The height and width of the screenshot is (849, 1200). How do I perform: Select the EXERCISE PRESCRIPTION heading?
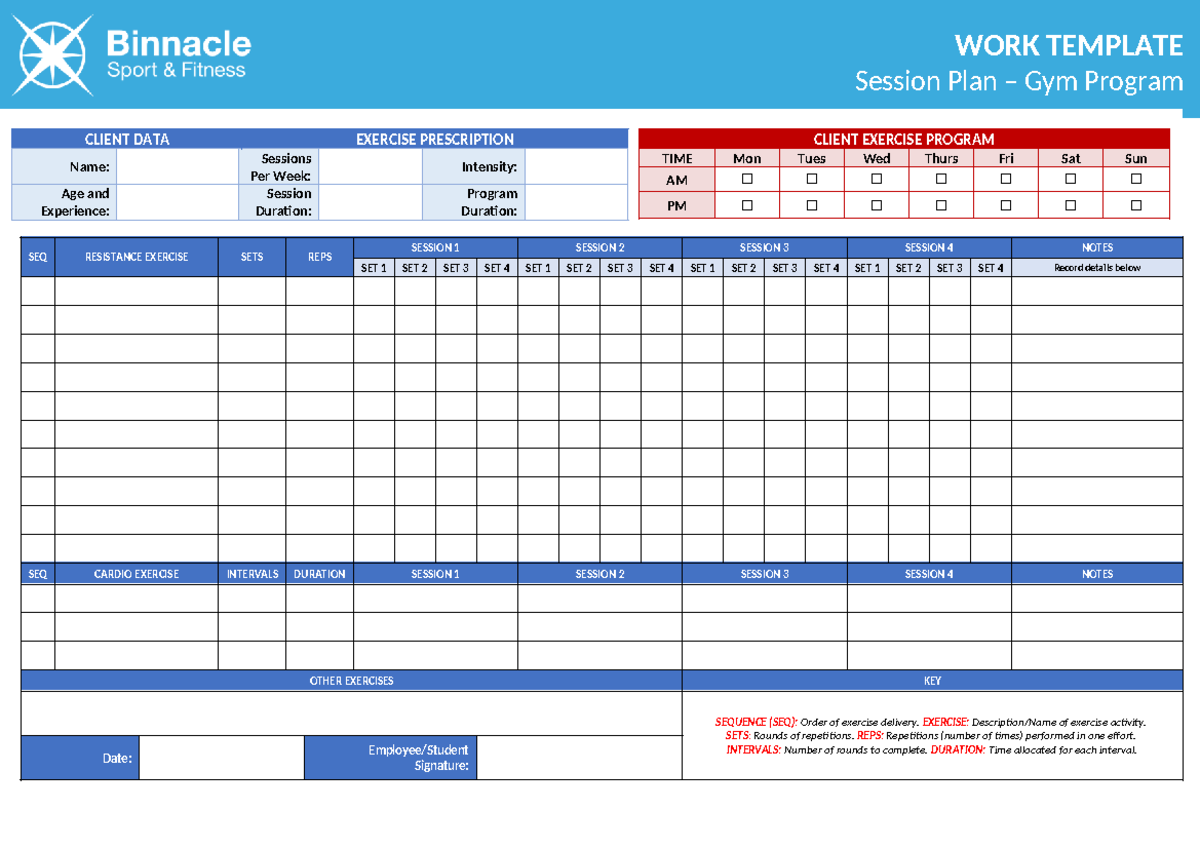[x=435, y=140]
